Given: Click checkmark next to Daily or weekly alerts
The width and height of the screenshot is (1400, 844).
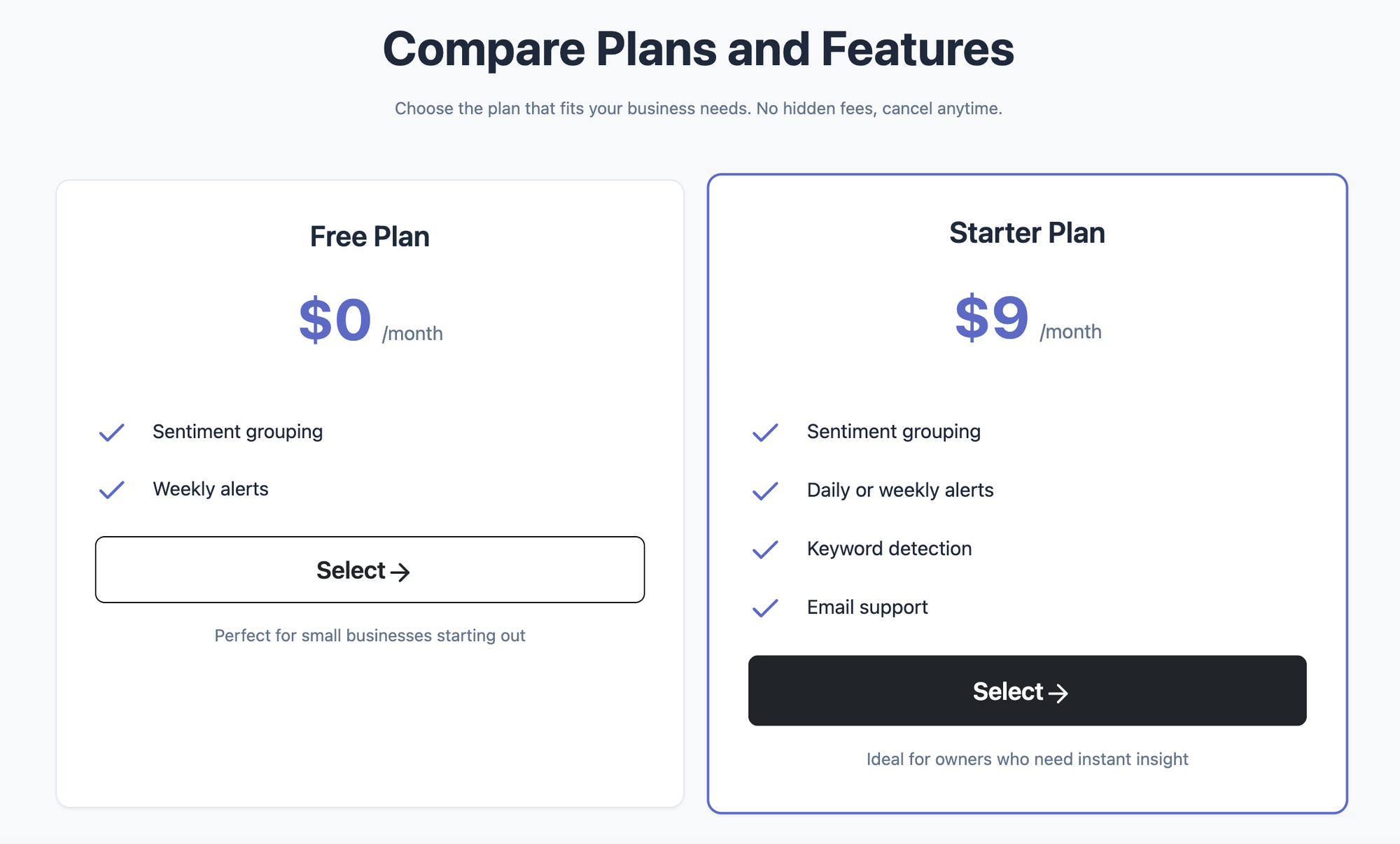Looking at the screenshot, I should coord(765,491).
